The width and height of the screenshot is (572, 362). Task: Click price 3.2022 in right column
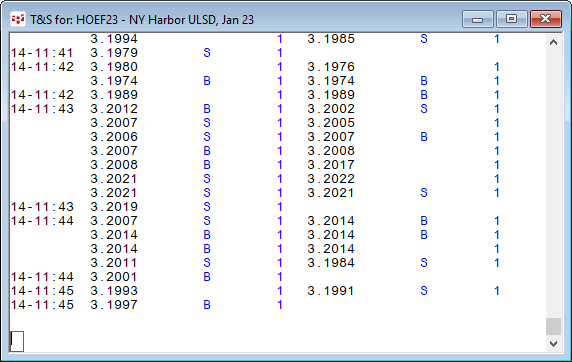[331, 179]
